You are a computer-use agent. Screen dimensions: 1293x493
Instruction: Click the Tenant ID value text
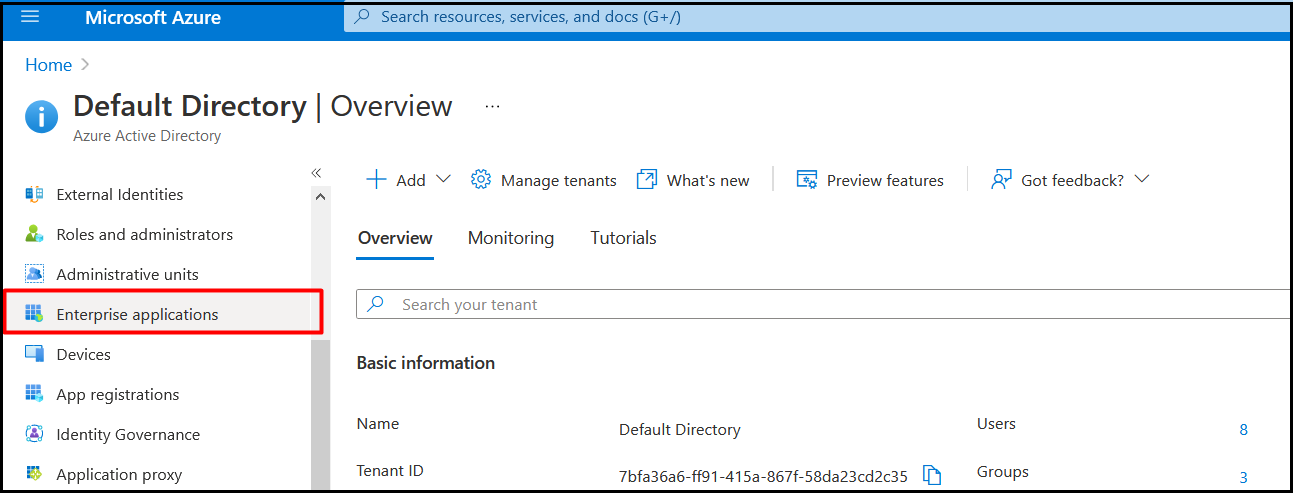tap(763, 477)
